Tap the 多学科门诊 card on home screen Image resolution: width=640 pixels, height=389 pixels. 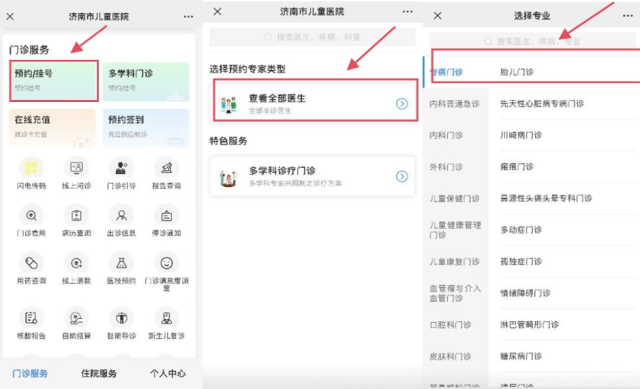click(146, 82)
